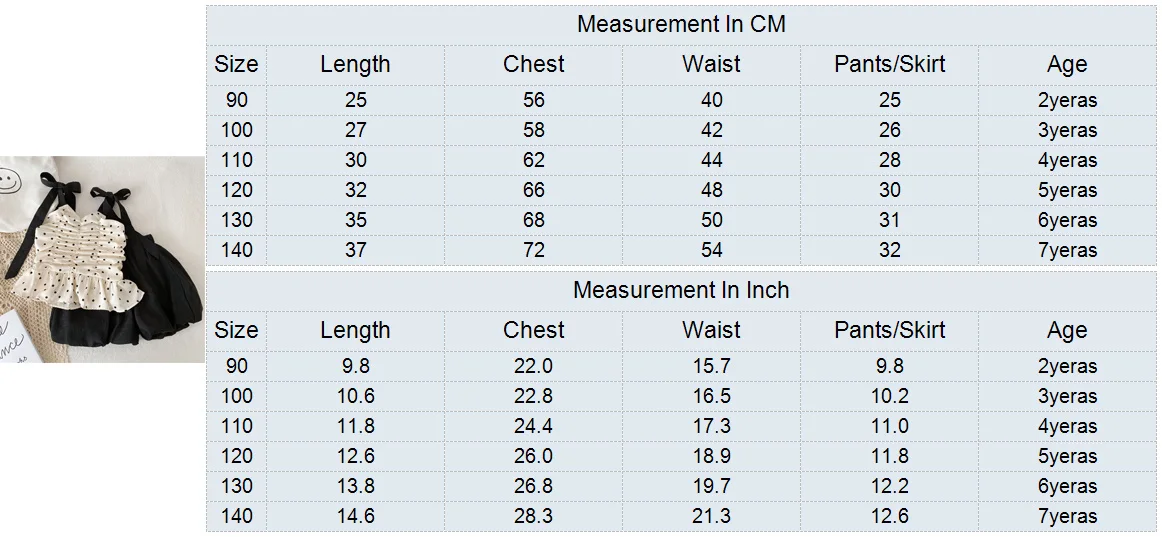
Task: Select size 90 row in CM table
Action: click(681, 100)
